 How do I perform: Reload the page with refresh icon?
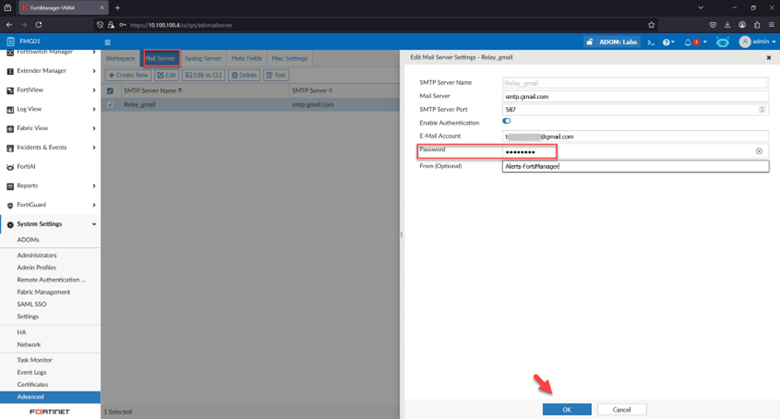39,25
